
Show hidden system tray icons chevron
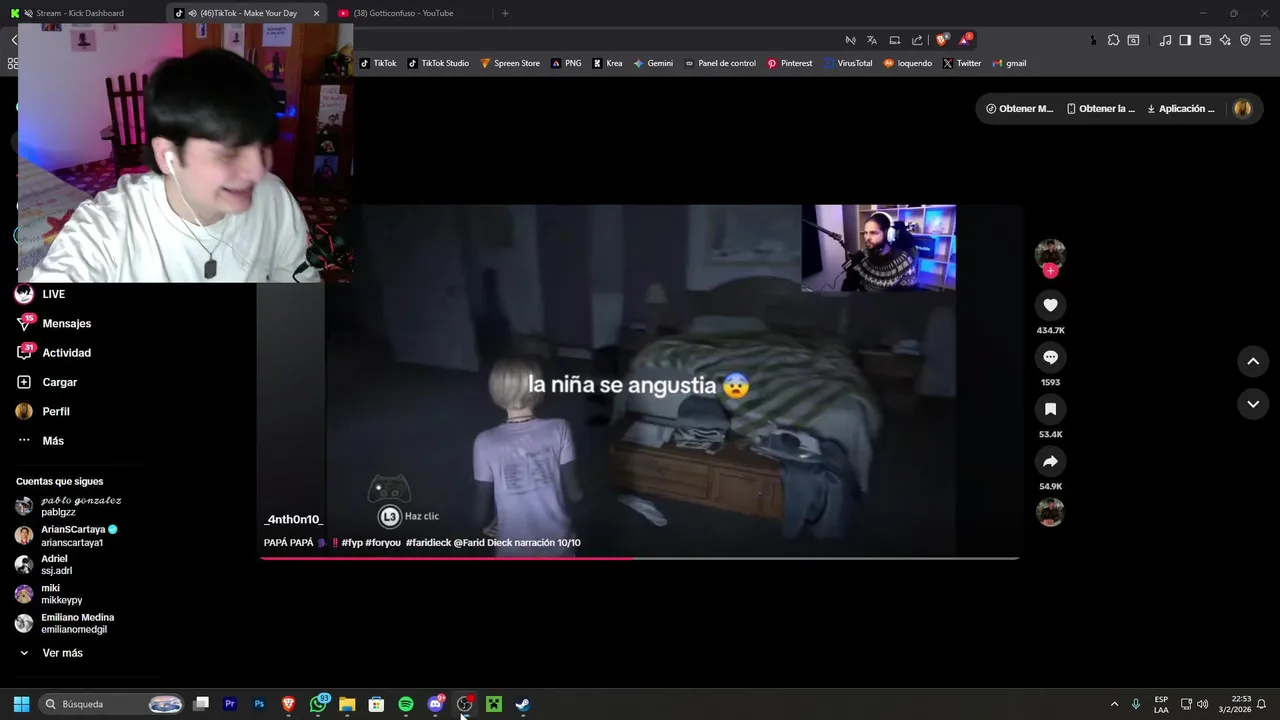(1114, 704)
